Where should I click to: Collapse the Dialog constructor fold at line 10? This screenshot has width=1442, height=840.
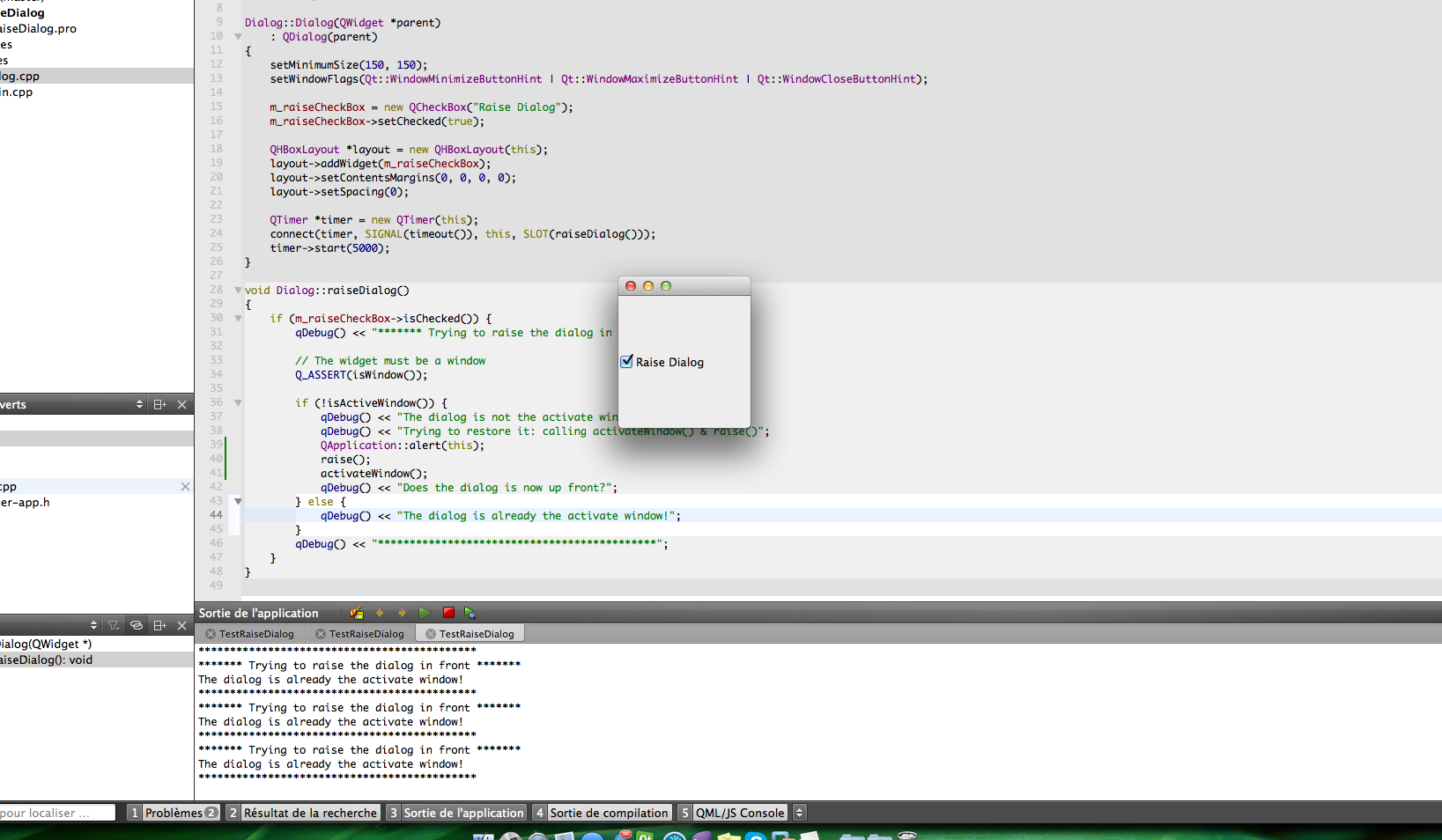click(x=238, y=37)
